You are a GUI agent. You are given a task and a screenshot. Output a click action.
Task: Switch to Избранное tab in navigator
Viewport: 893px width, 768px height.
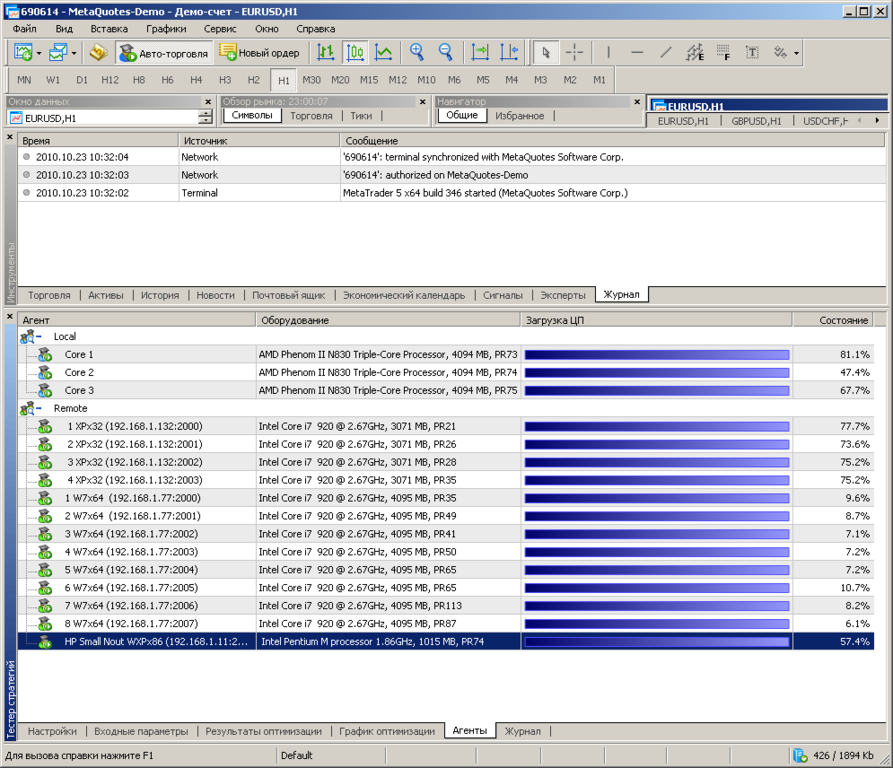click(x=519, y=116)
